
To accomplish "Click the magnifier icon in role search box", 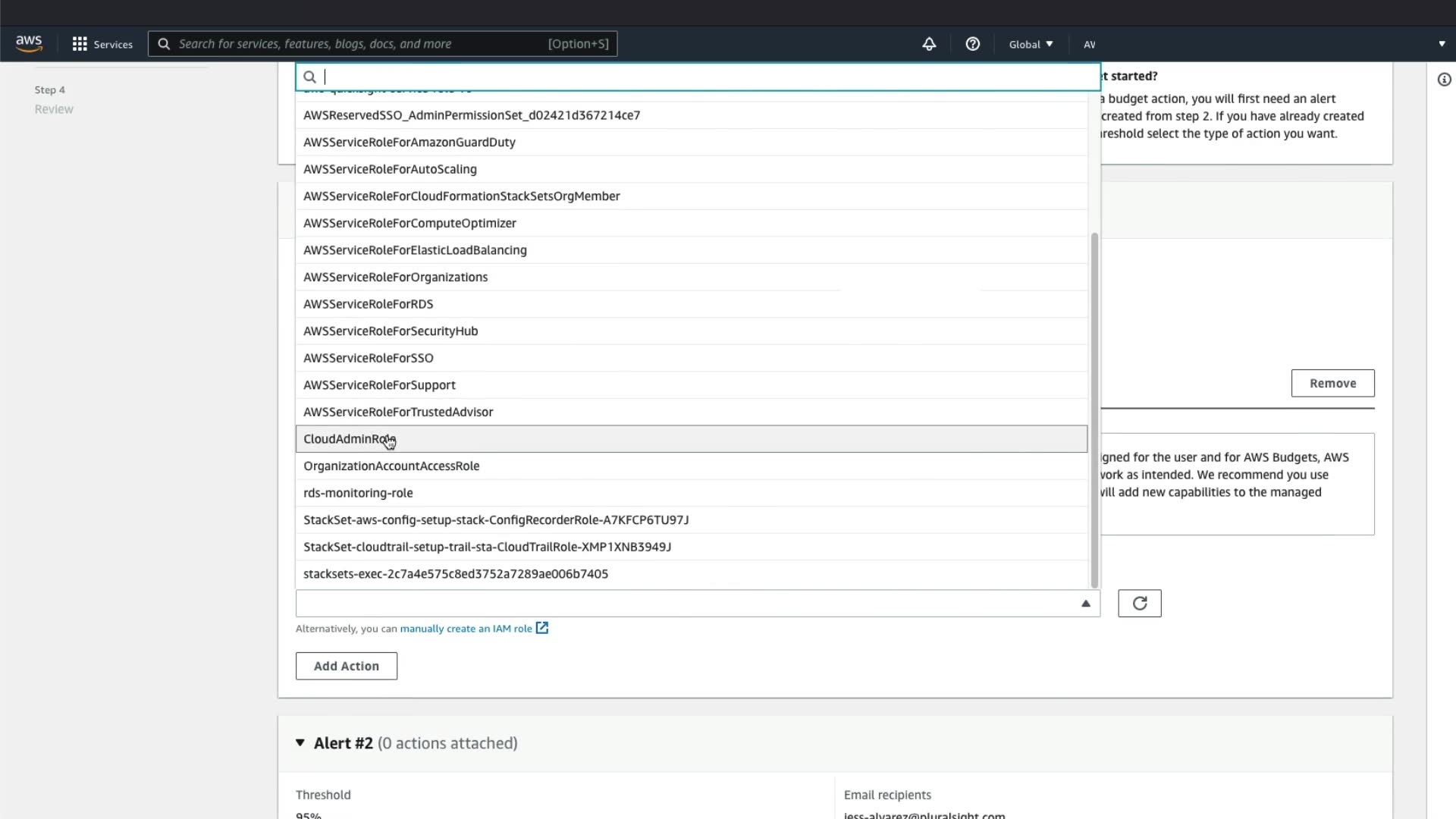I will pos(309,77).
